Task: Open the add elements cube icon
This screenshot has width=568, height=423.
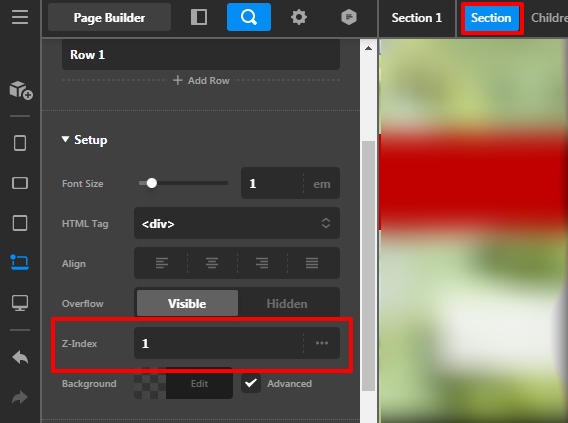Action: (21, 90)
